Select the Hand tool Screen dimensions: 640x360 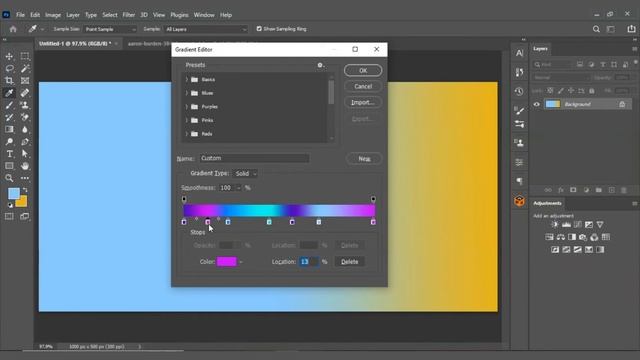(25, 166)
